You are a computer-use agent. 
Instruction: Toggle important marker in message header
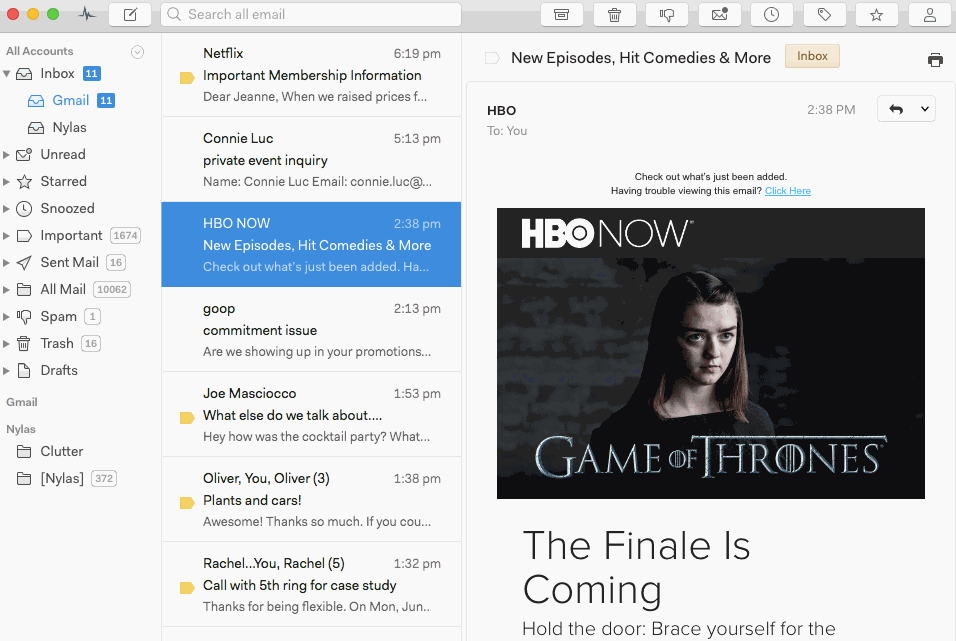click(x=491, y=58)
